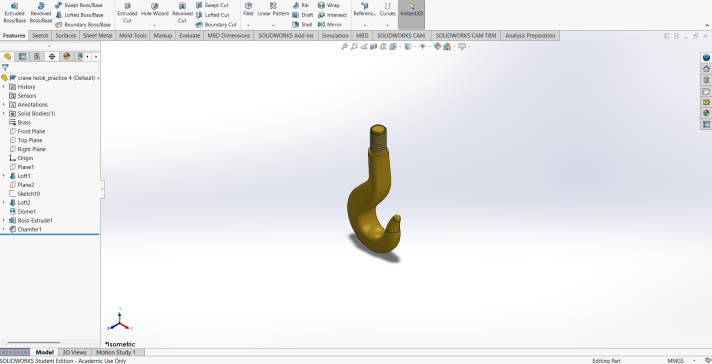The height and width of the screenshot is (364, 712).
Task: Choose the Lofted Cut command
Action: coord(212,15)
